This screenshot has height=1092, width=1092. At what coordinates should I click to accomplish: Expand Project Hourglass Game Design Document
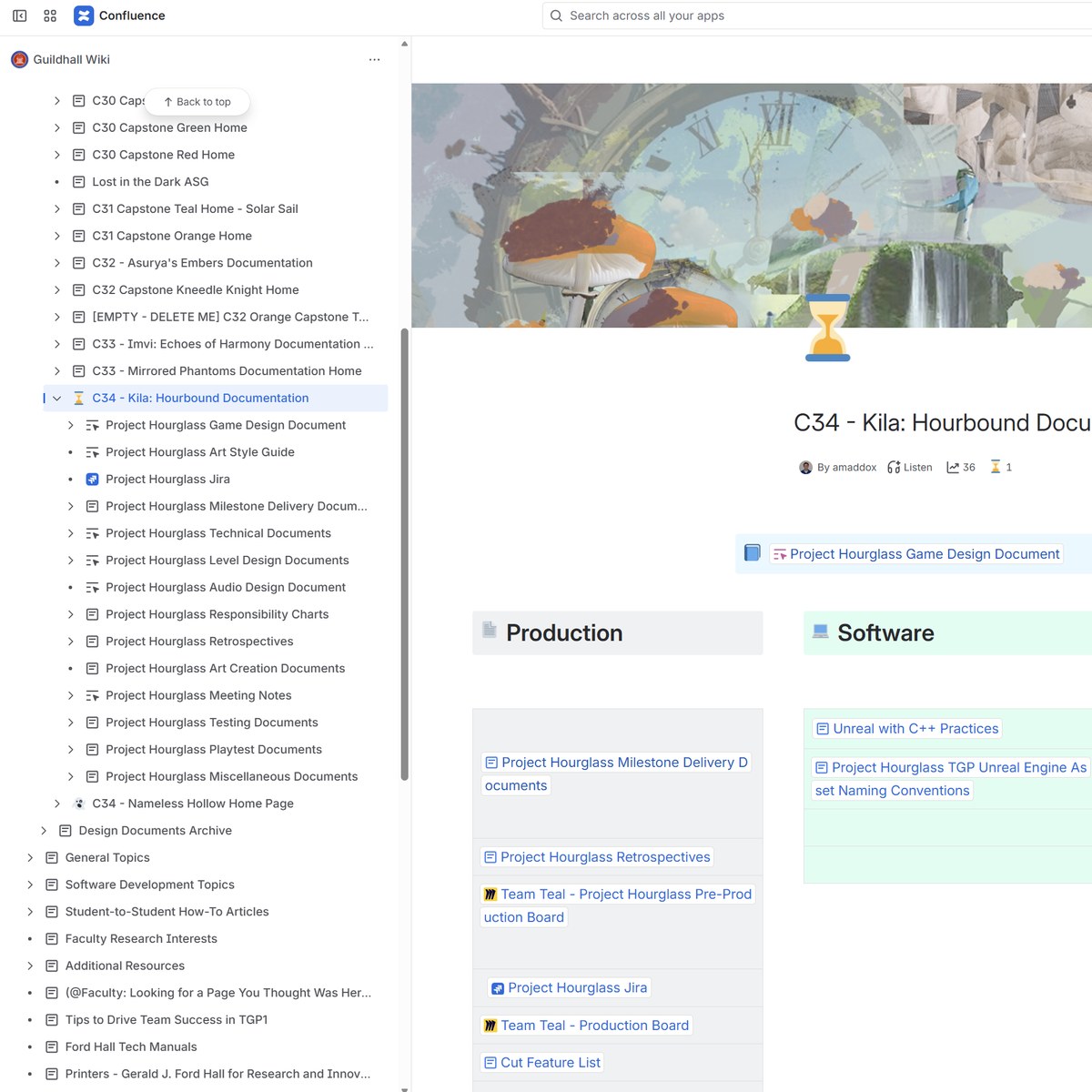pos(70,425)
